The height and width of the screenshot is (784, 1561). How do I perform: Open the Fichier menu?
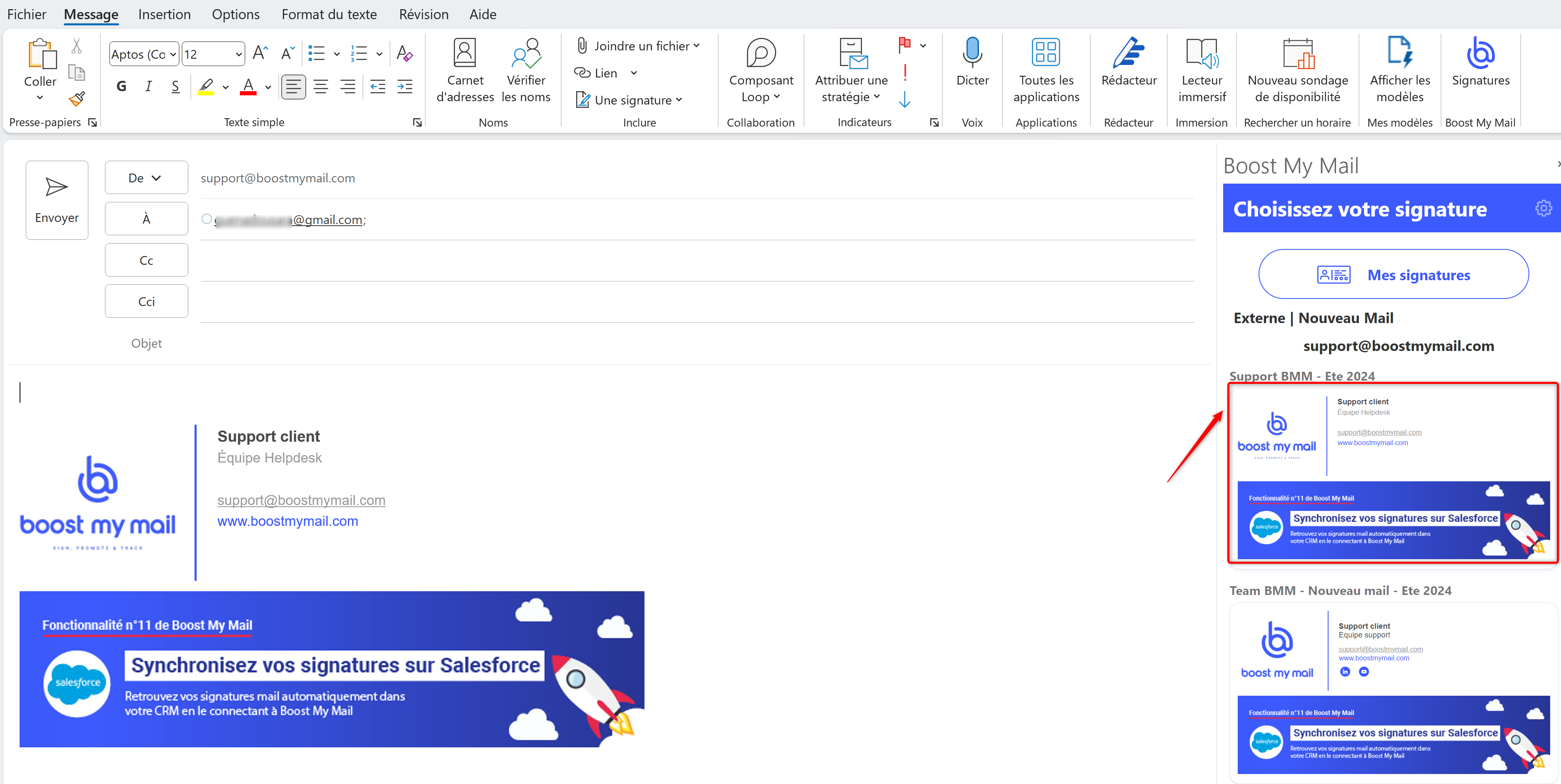coord(27,14)
